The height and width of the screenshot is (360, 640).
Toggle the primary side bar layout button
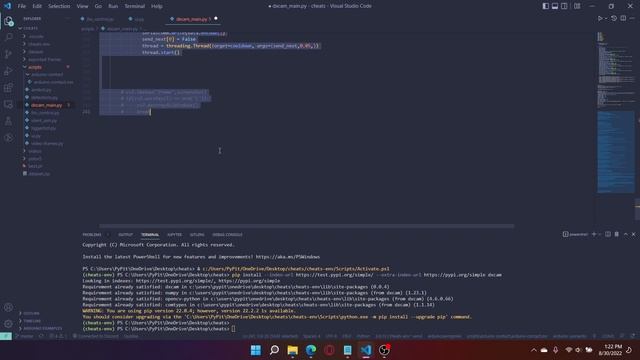coord(546,6)
